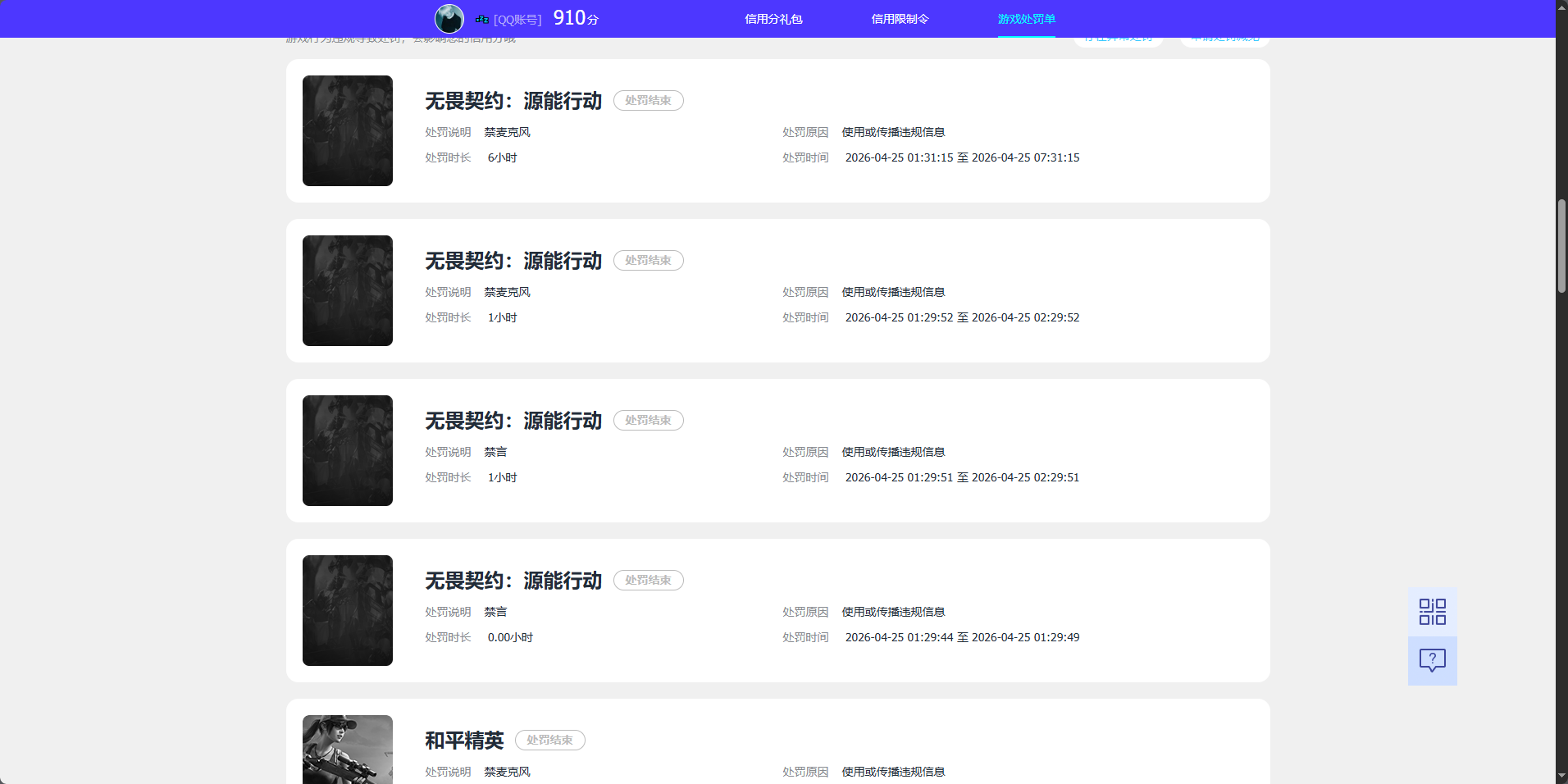The height and width of the screenshot is (784, 1568).
Task: Open the thumbnail of the 0.00小时 card
Action: tap(348, 610)
